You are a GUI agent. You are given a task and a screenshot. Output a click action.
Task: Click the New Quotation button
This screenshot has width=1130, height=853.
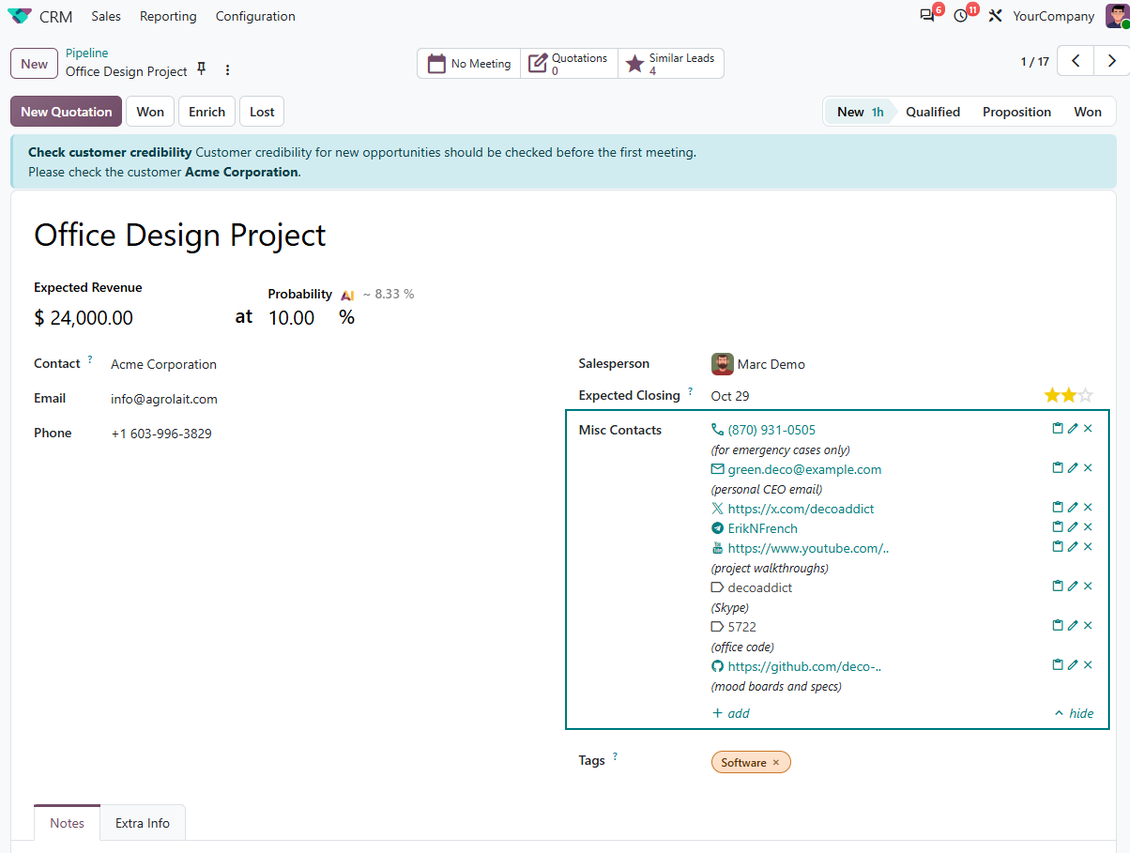point(66,112)
